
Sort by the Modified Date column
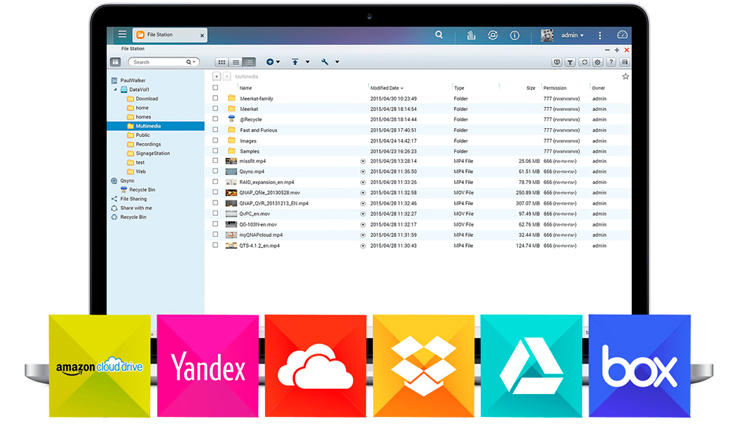[386, 88]
